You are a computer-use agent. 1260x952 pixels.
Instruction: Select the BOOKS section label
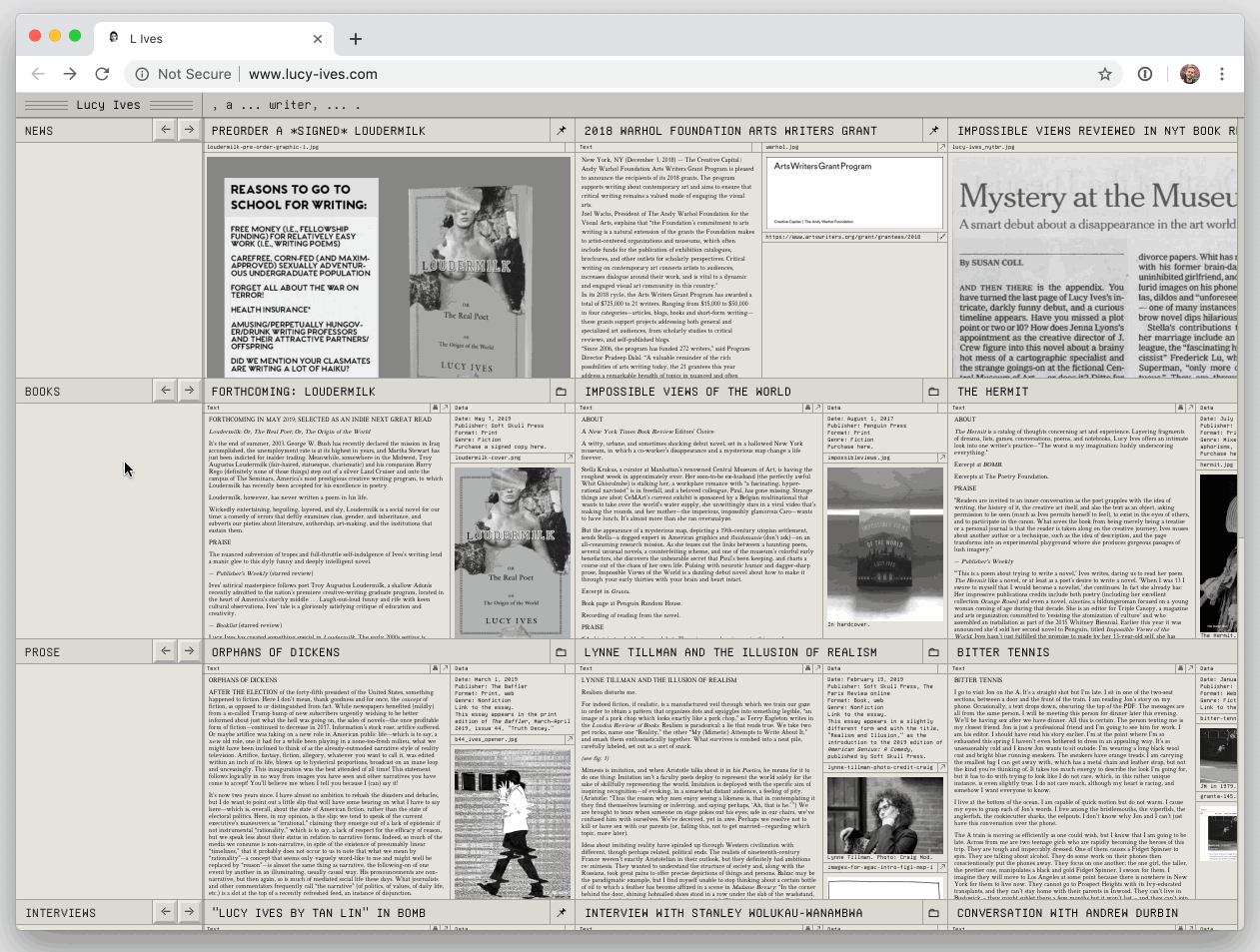(43, 392)
